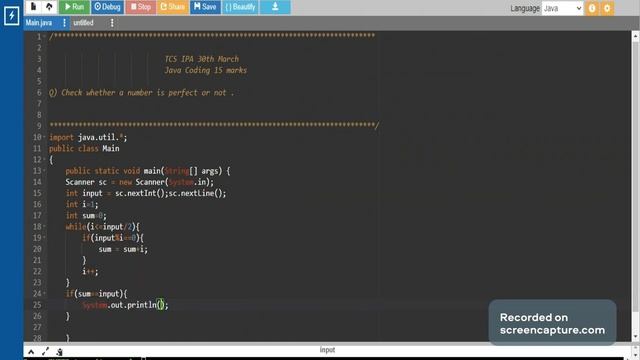The height and width of the screenshot is (360, 640).
Task: Fold the class body at line 12
Action: [x=44, y=160]
